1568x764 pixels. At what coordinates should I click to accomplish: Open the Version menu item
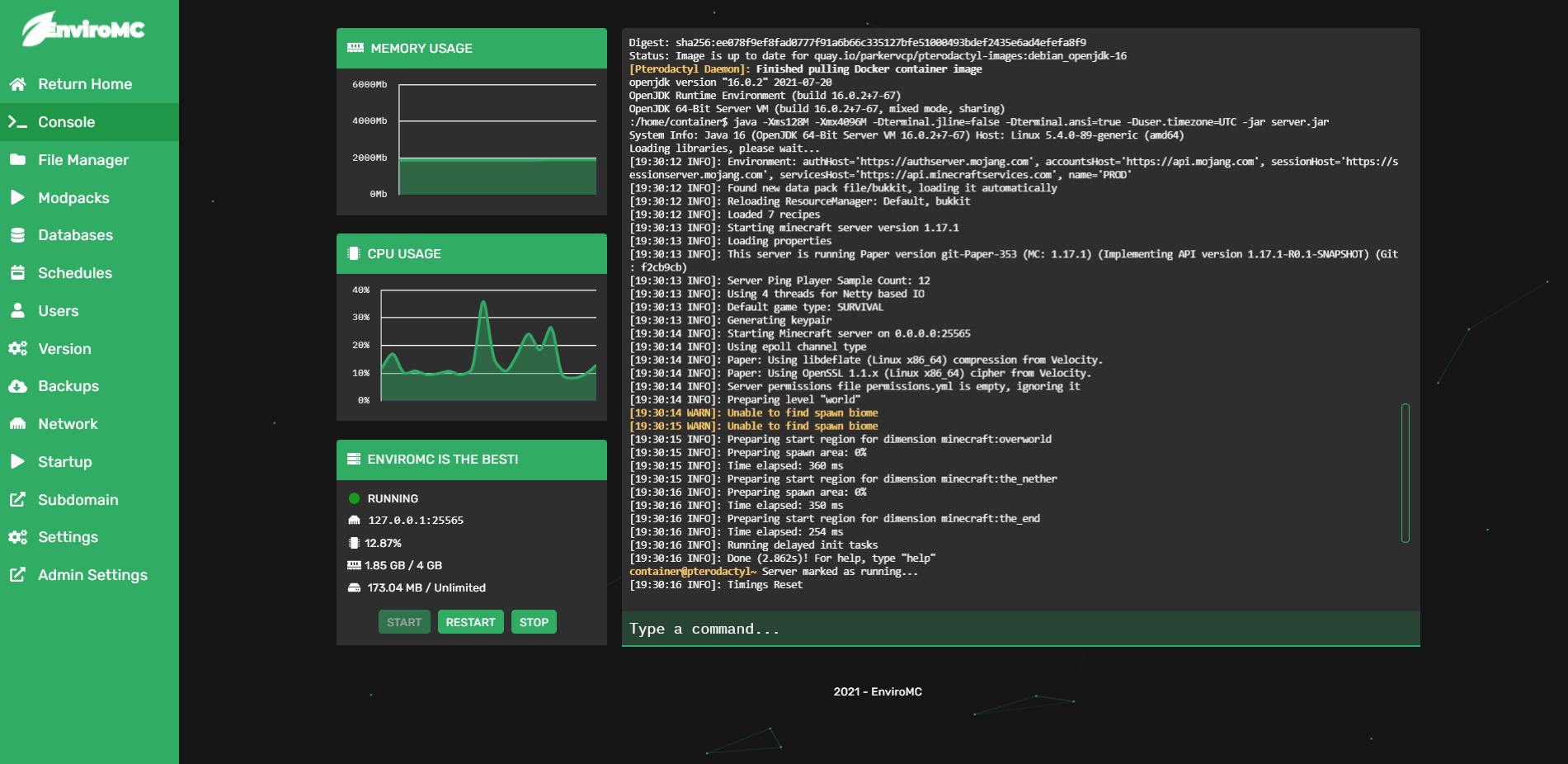coord(64,349)
